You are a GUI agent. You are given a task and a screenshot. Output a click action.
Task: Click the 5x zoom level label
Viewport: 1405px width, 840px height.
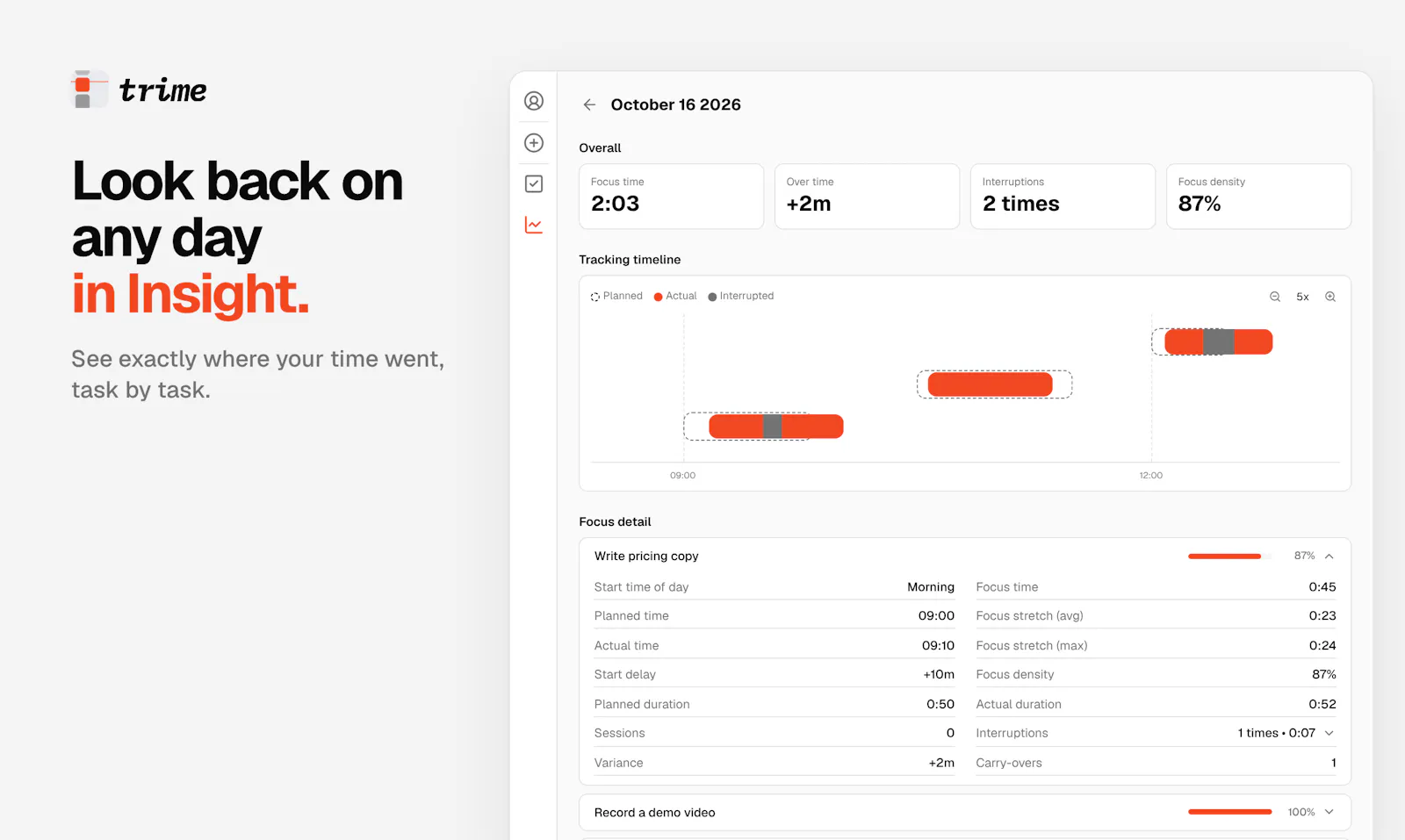1302,297
